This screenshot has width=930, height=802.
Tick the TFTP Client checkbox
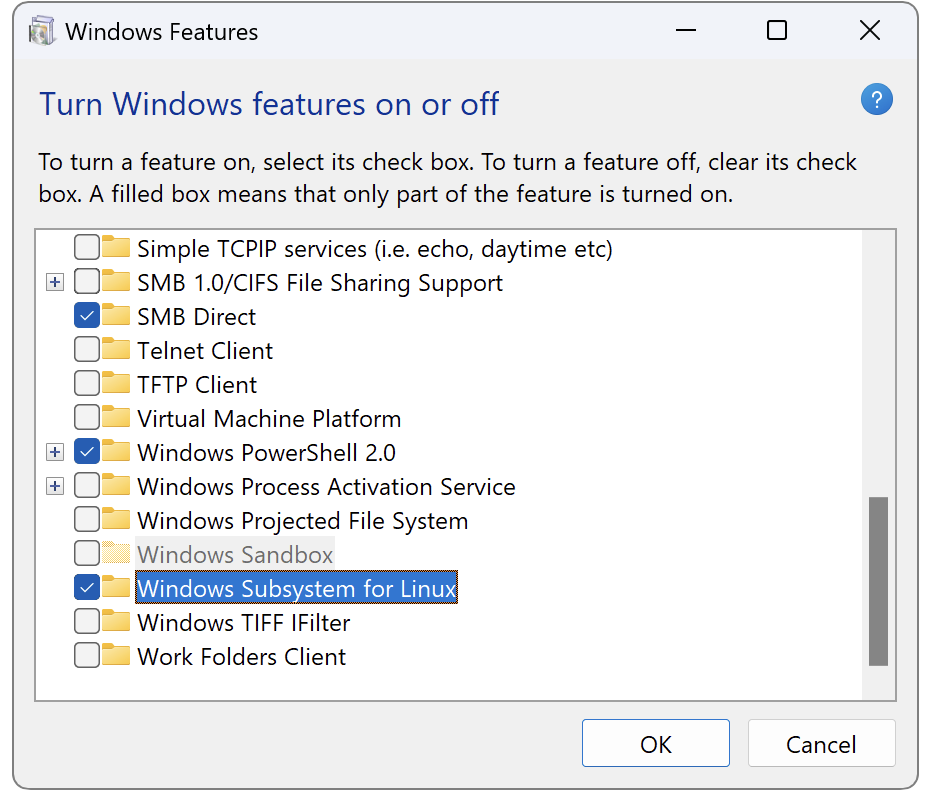[87, 383]
